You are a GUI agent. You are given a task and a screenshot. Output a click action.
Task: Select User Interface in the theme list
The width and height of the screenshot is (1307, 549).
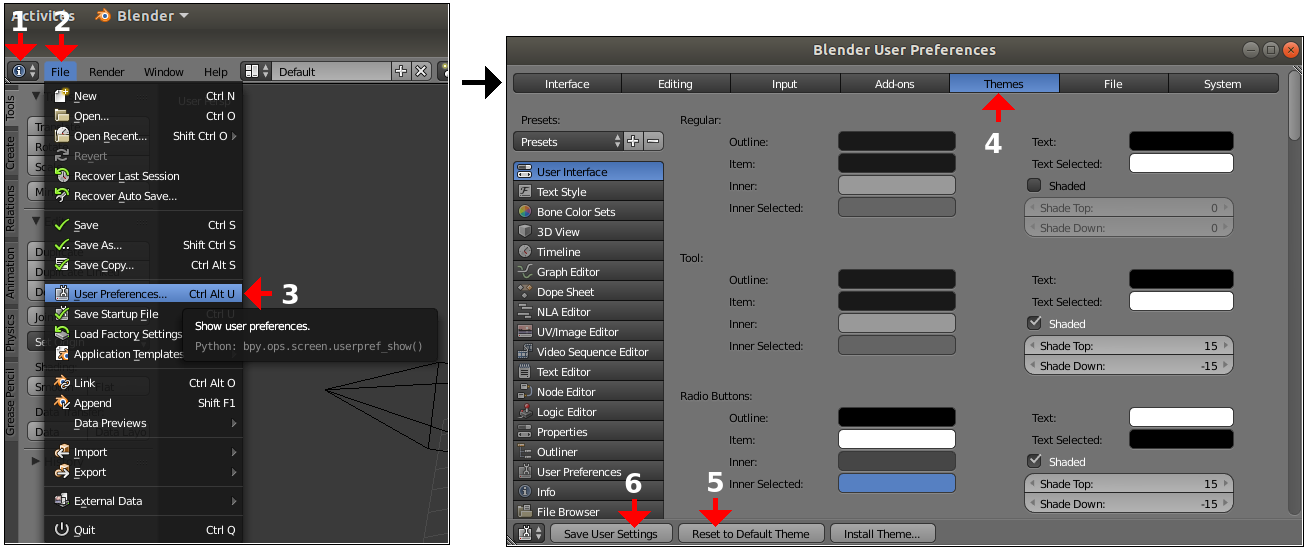tap(588, 171)
